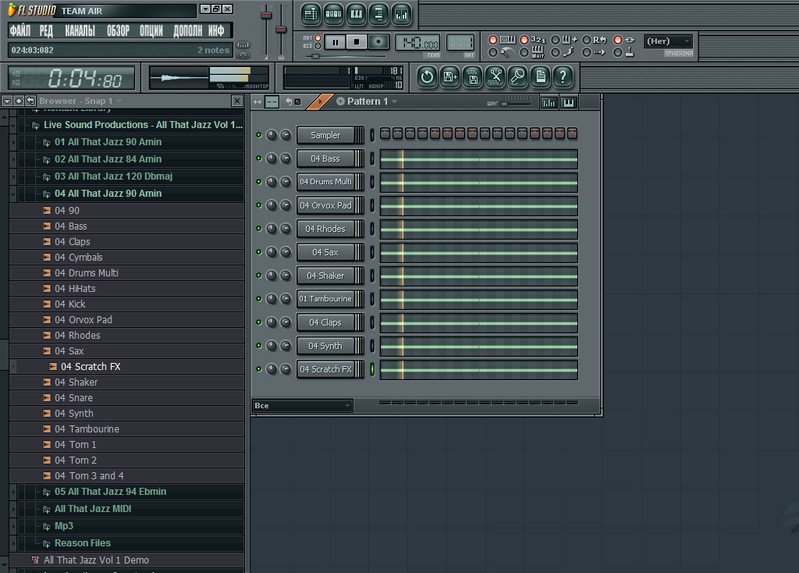Image resolution: width=799 pixels, height=573 pixels.
Task: Collapse the 04 All That Jazz 90 Amin folder
Action: (108, 194)
